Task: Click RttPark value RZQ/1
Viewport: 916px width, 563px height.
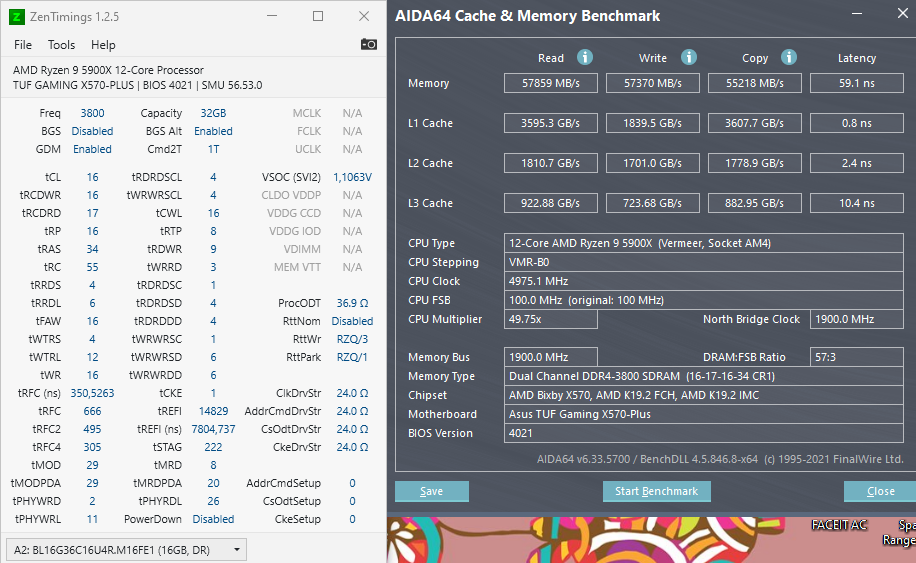Action: tap(352, 357)
